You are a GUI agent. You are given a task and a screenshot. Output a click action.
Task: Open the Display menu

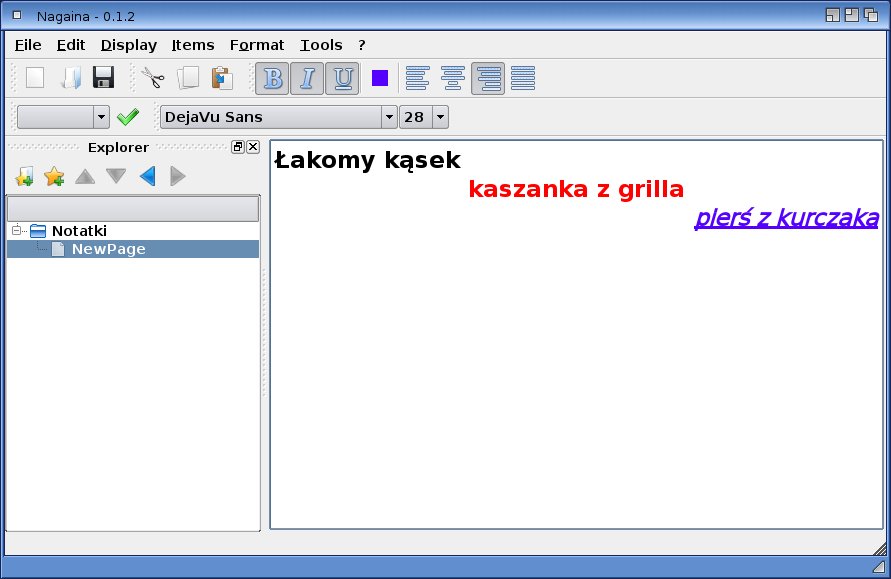tap(128, 45)
